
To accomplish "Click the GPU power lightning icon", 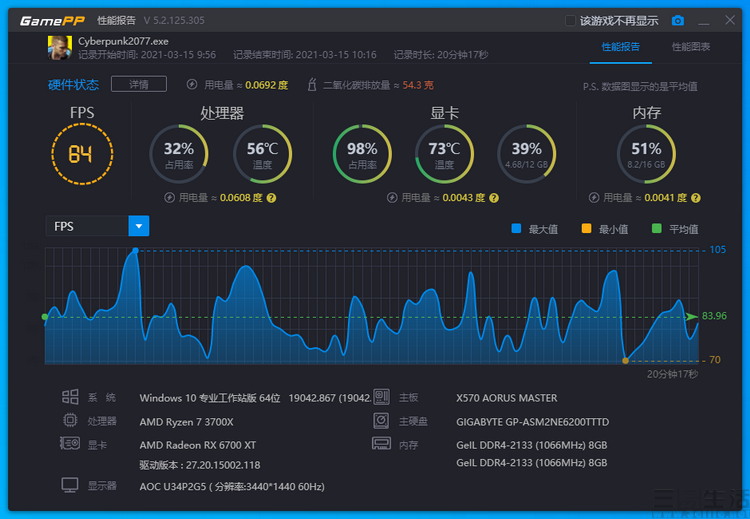I will click(392, 198).
